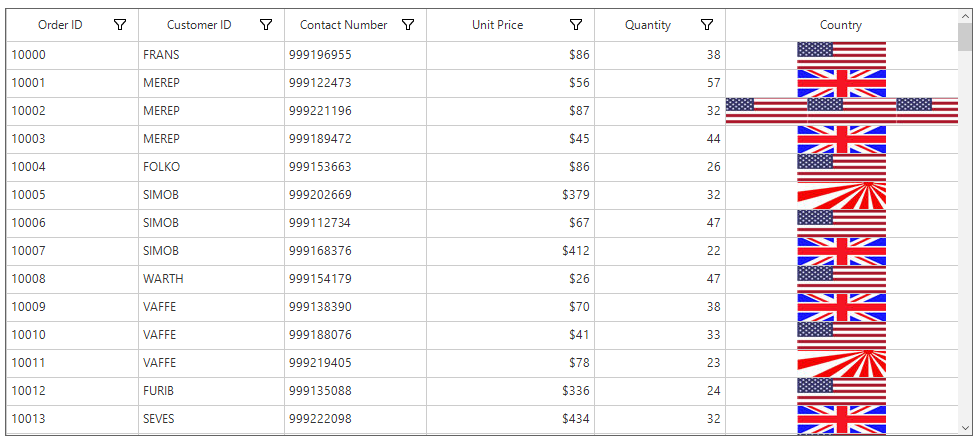Click the scrollbar up arrow
Viewport: 976px width, 440px height.
click(x=965, y=16)
